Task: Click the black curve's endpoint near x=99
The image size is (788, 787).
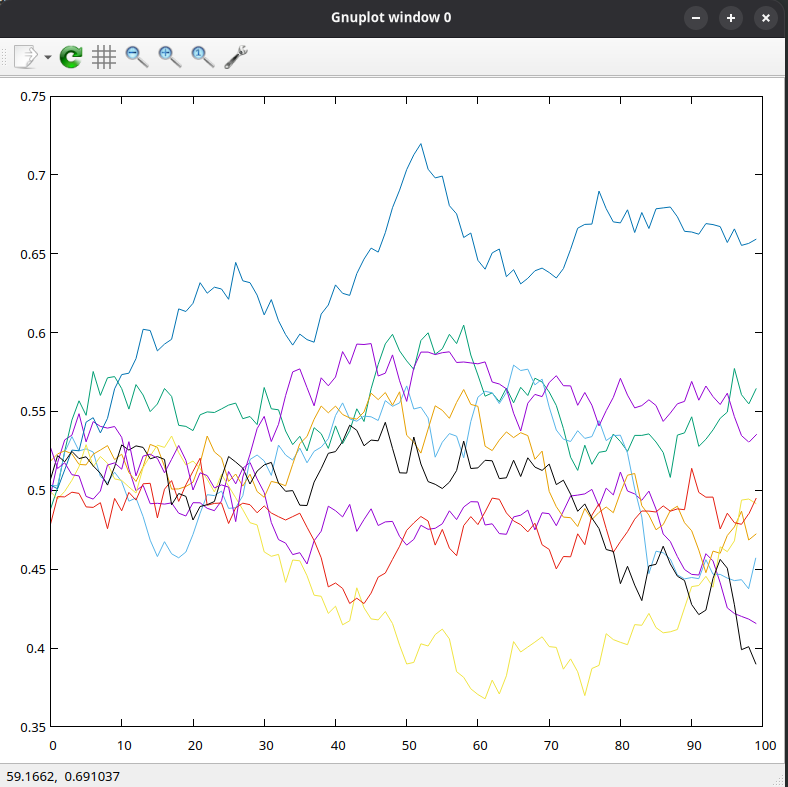Action: [x=755, y=663]
